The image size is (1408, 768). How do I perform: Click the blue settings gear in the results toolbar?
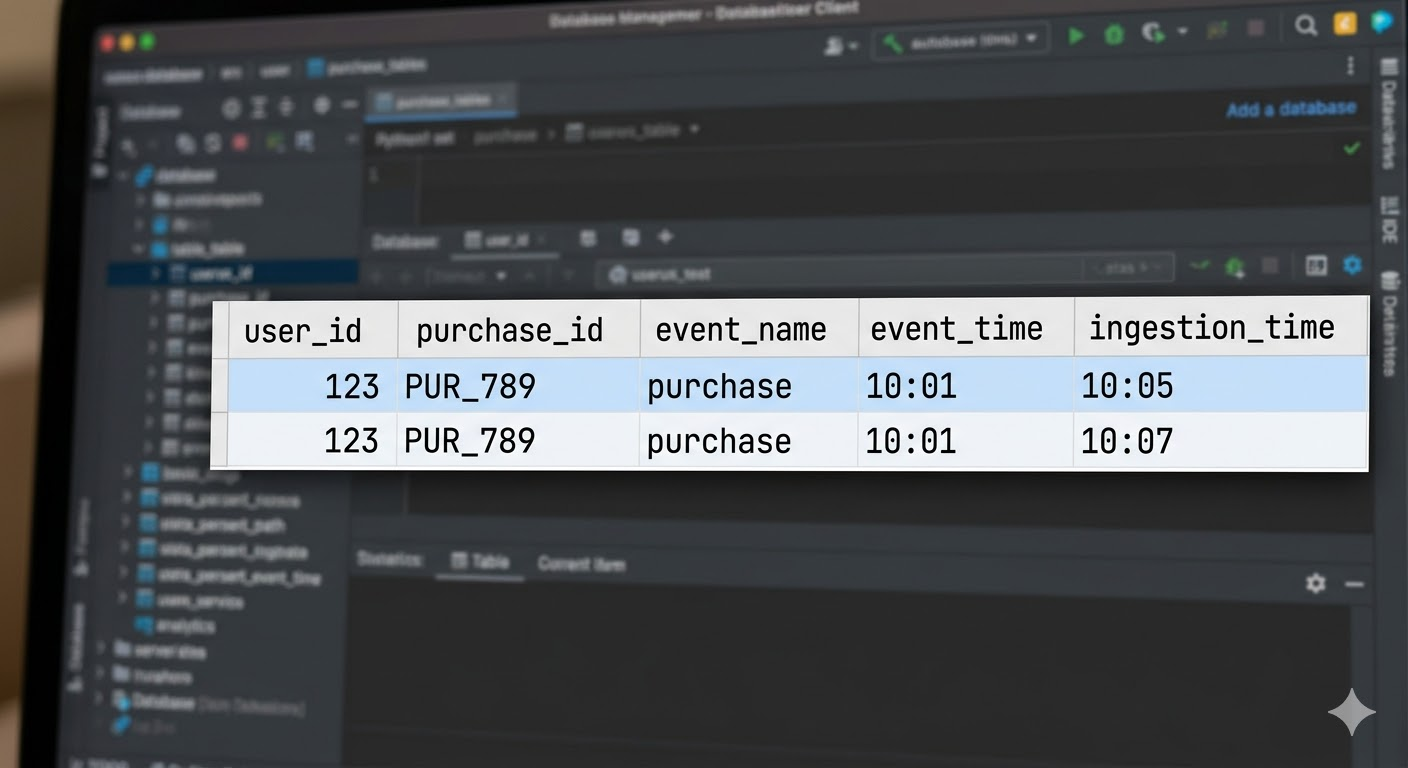(1353, 265)
